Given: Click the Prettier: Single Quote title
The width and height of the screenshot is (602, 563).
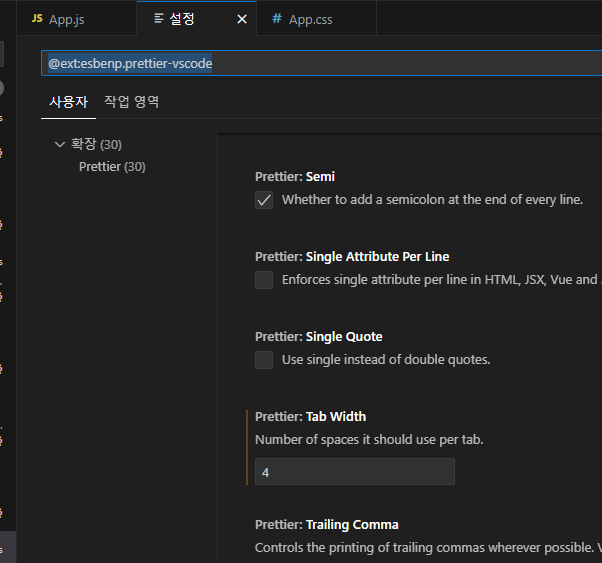Looking at the screenshot, I should pos(319,336).
